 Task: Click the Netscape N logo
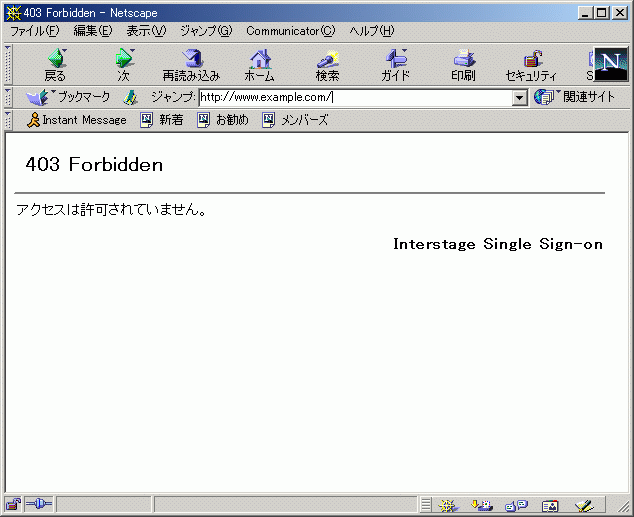[611, 64]
